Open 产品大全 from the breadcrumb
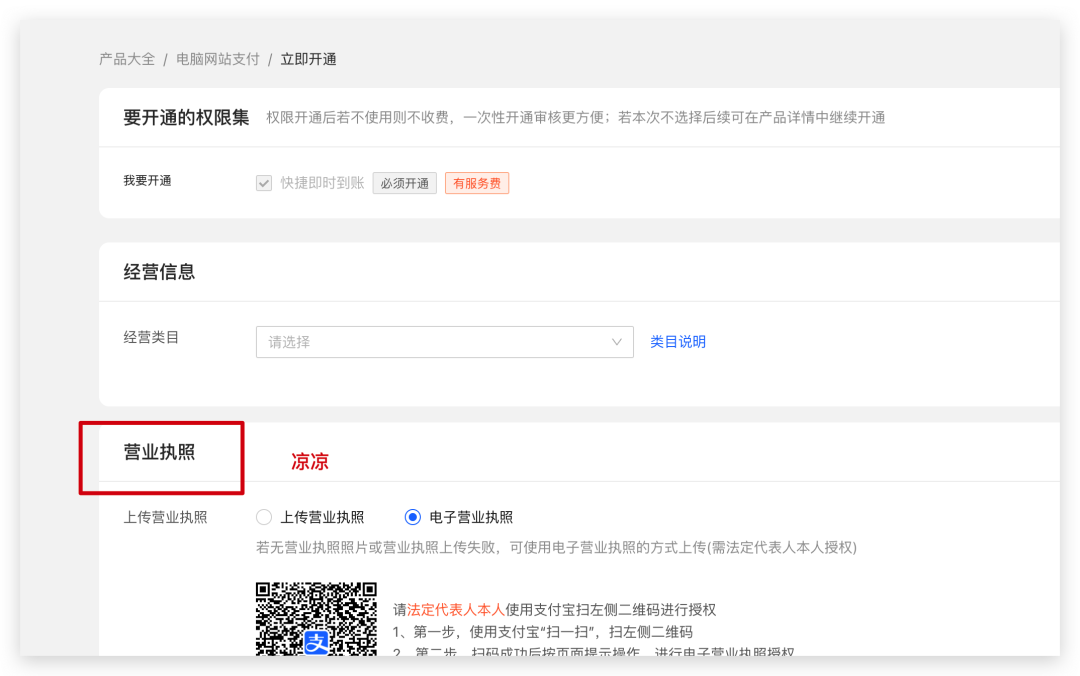1080x676 pixels. (127, 59)
